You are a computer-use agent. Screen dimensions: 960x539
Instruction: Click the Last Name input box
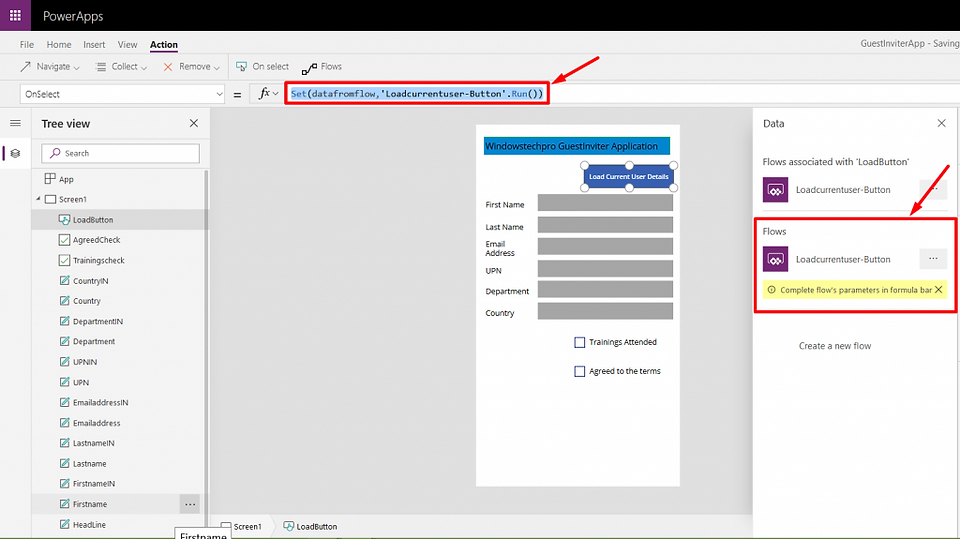(605, 225)
